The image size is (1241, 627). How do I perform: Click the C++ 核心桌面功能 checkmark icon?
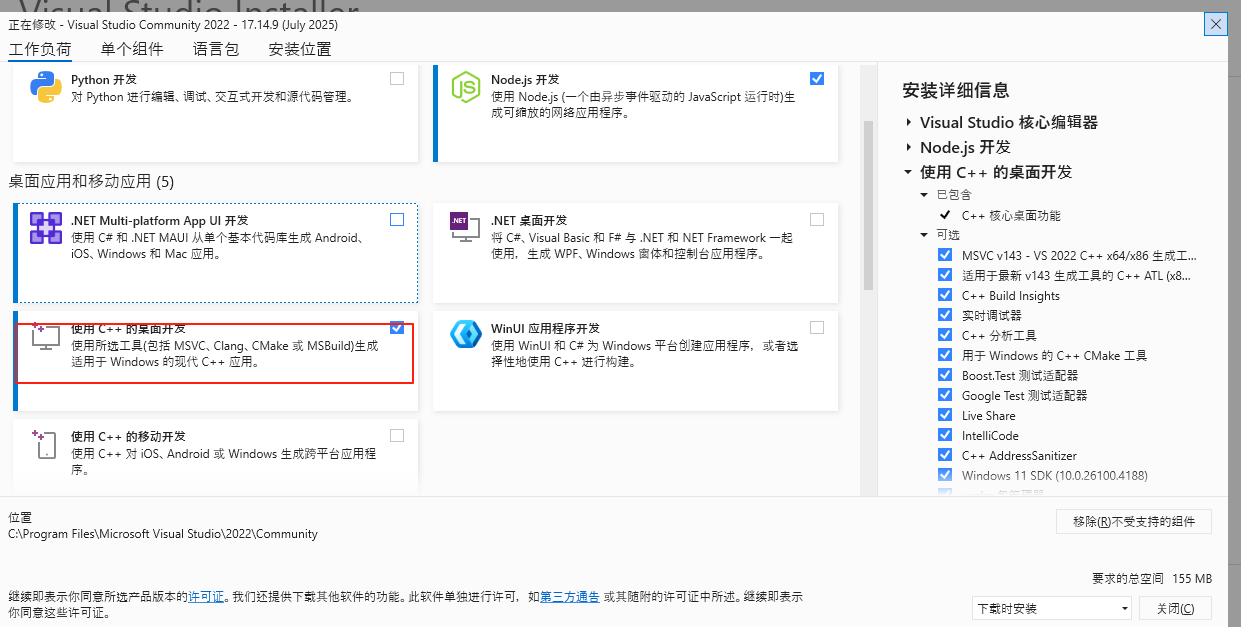click(x=945, y=215)
